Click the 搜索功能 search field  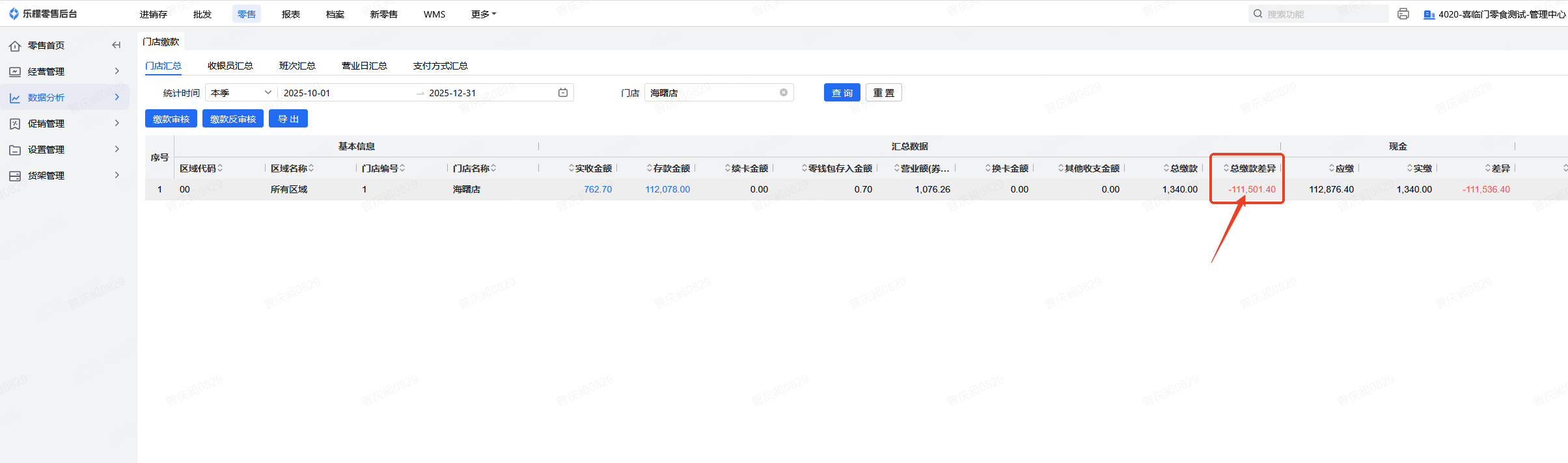point(1319,14)
